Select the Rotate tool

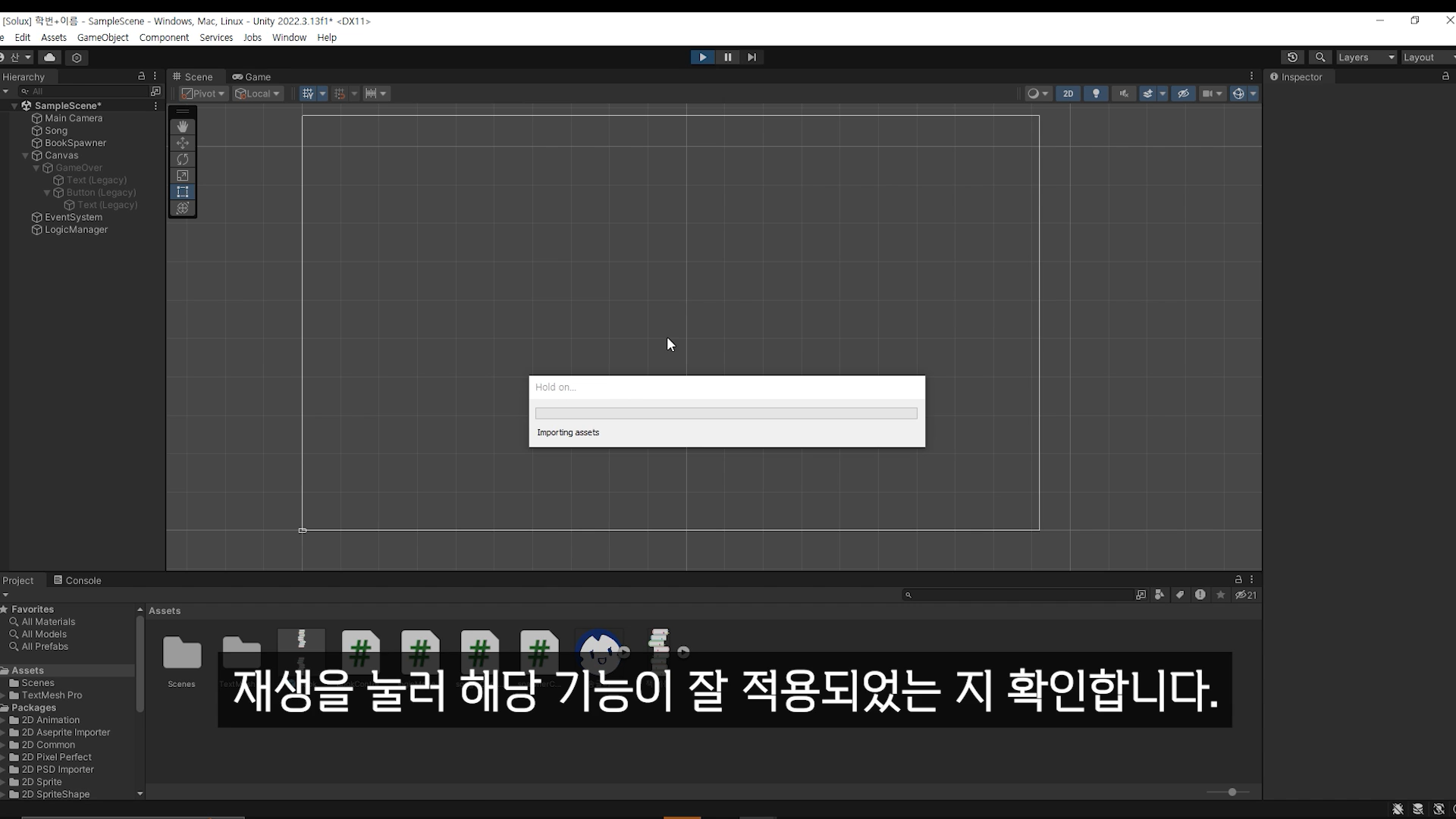(183, 159)
